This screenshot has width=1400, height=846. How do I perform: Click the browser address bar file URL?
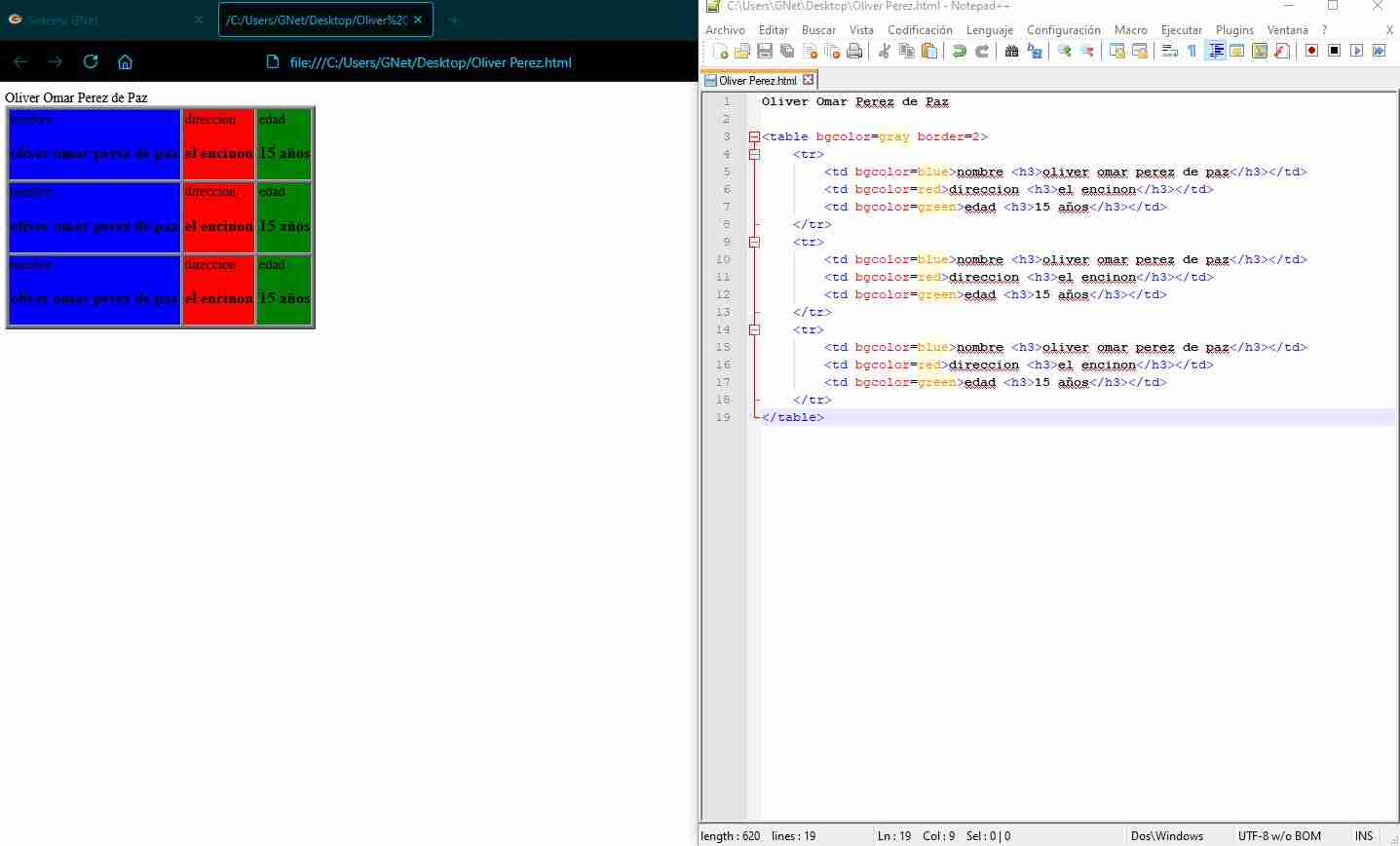pos(431,62)
